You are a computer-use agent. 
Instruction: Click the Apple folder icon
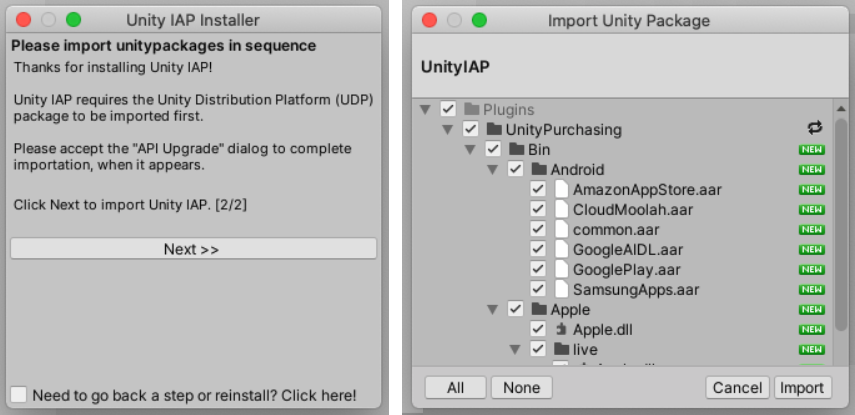(539, 309)
